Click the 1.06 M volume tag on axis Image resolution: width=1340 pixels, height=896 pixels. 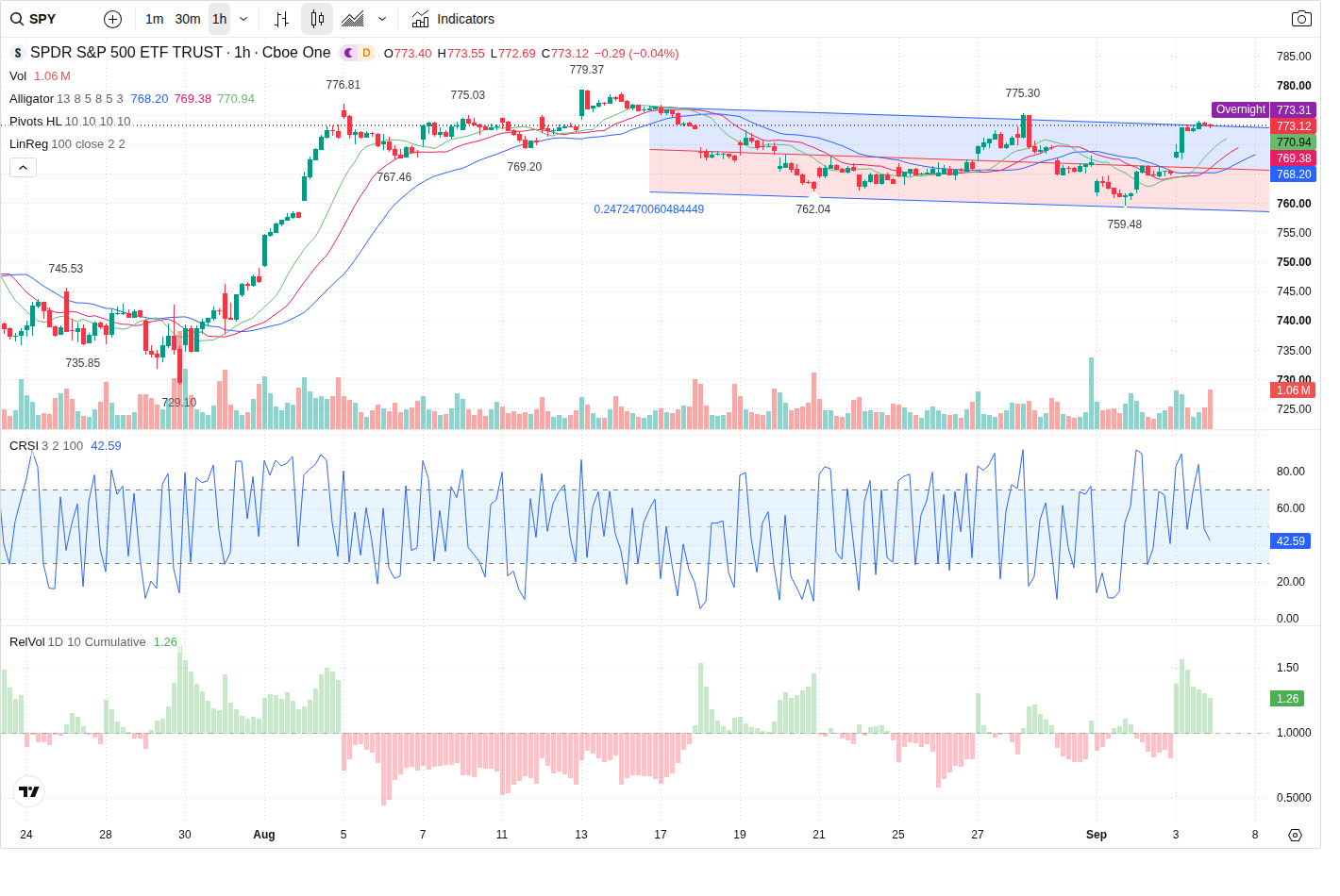[1294, 390]
